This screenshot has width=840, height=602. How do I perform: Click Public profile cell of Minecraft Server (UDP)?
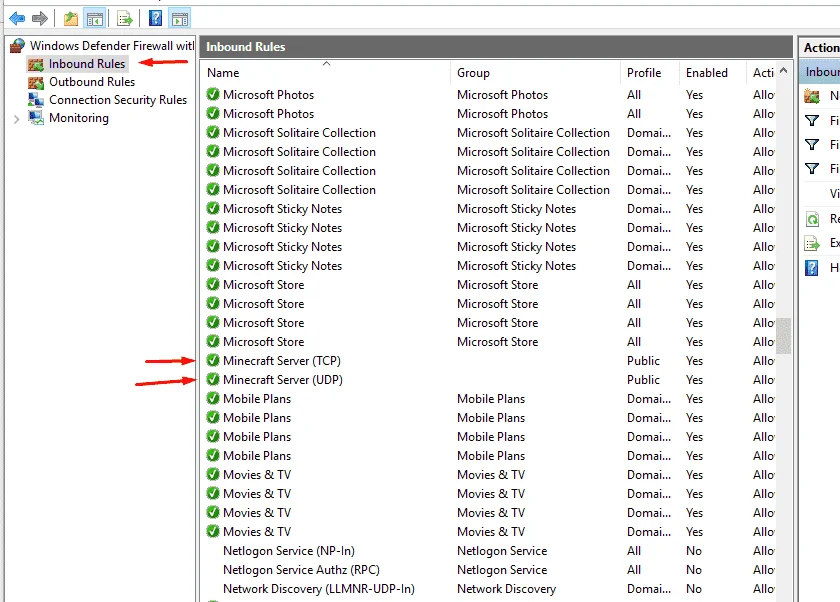click(x=643, y=380)
